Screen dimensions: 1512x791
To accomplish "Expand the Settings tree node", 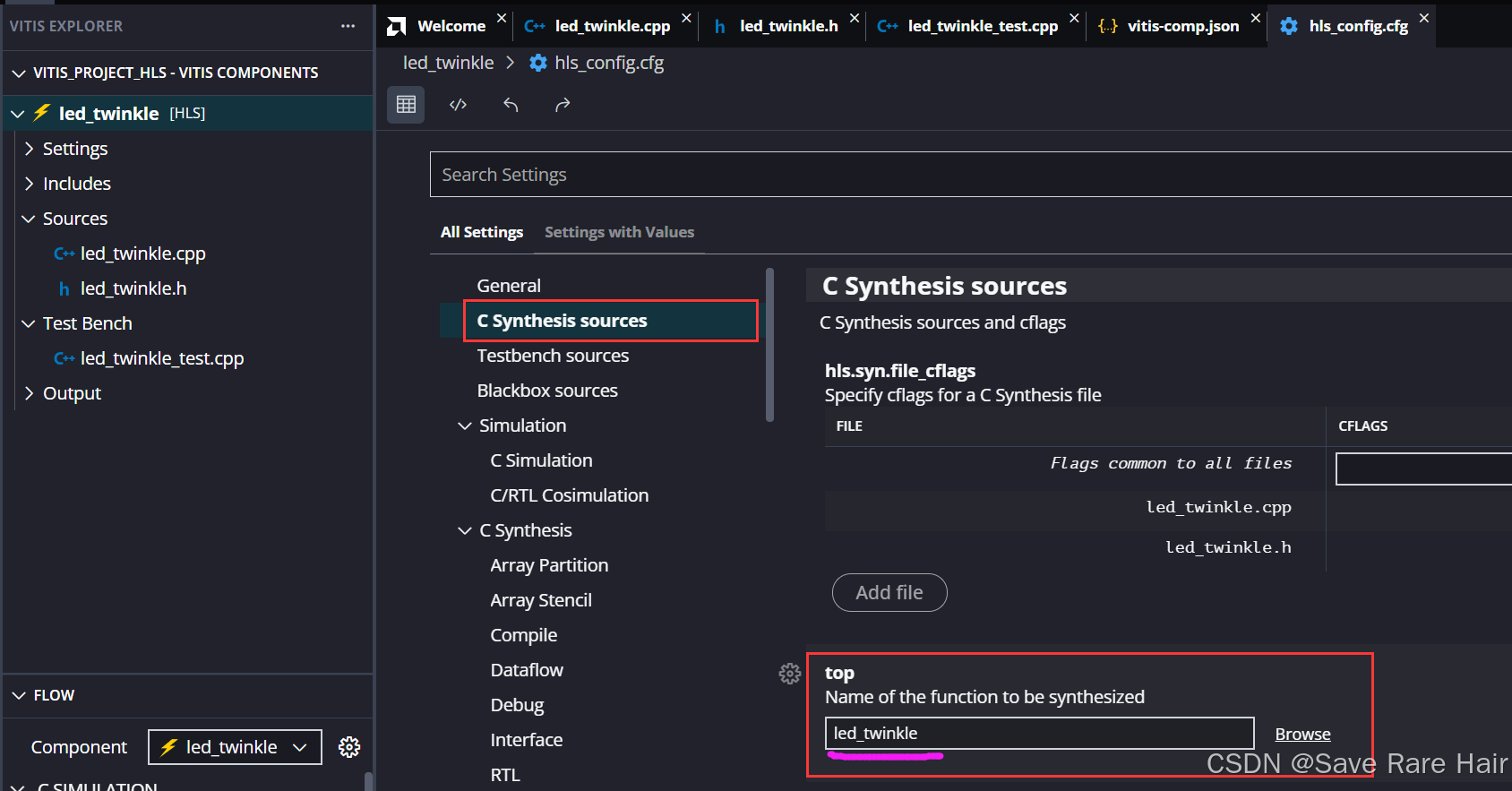I will pyautogui.click(x=29, y=149).
